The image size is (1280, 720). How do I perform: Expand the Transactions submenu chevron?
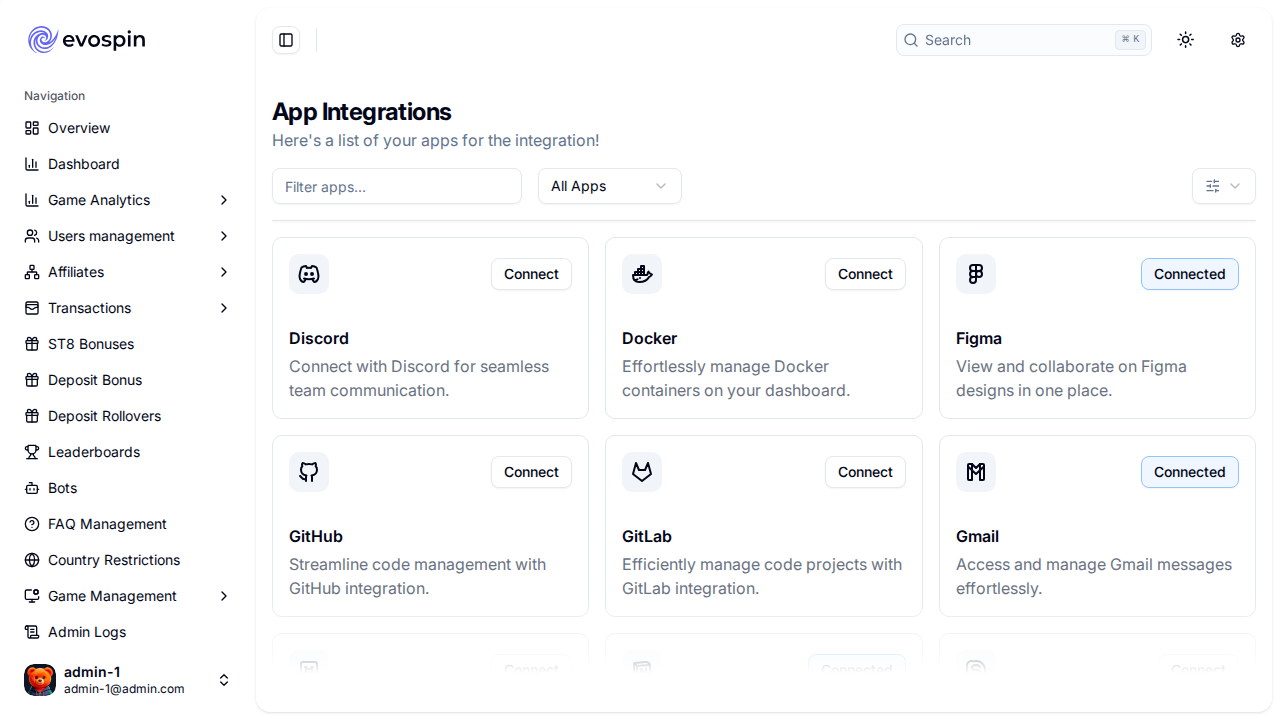(x=224, y=308)
